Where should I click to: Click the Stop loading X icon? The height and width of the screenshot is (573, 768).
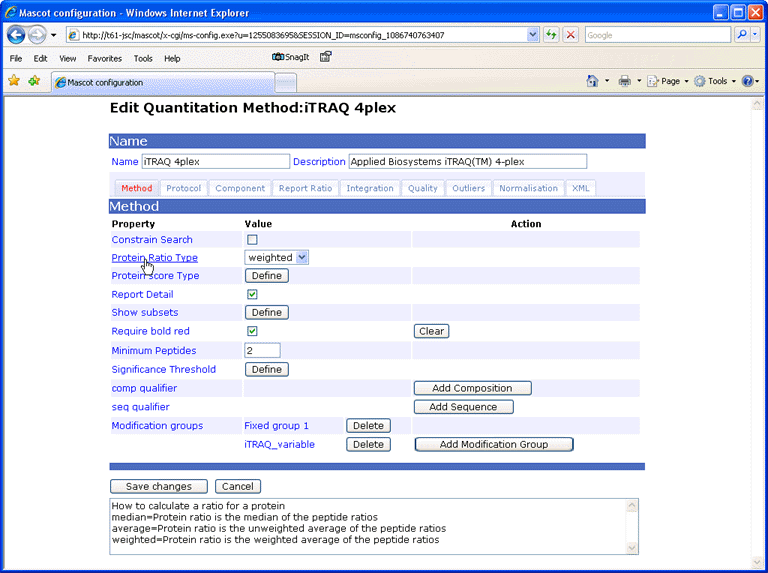click(571, 35)
